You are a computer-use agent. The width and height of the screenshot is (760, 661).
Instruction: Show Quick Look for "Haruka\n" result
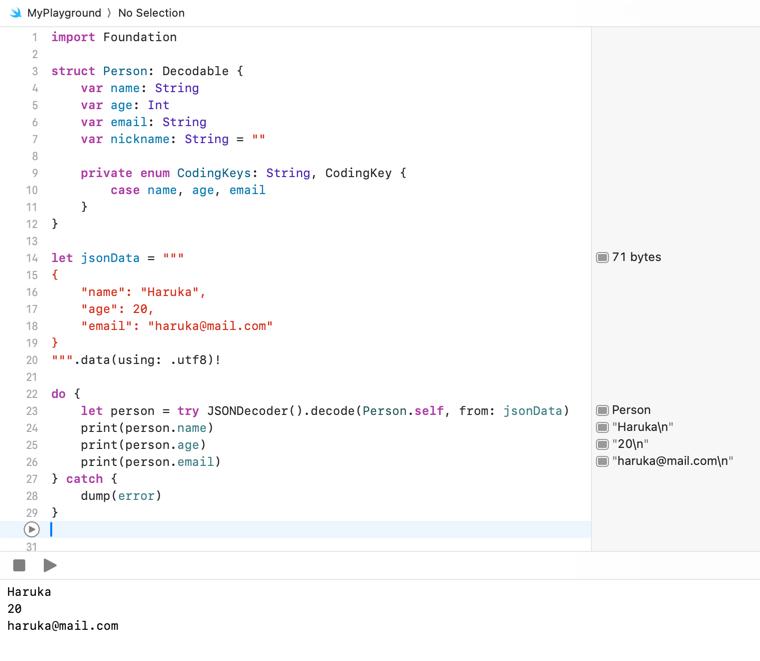tap(602, 427)
